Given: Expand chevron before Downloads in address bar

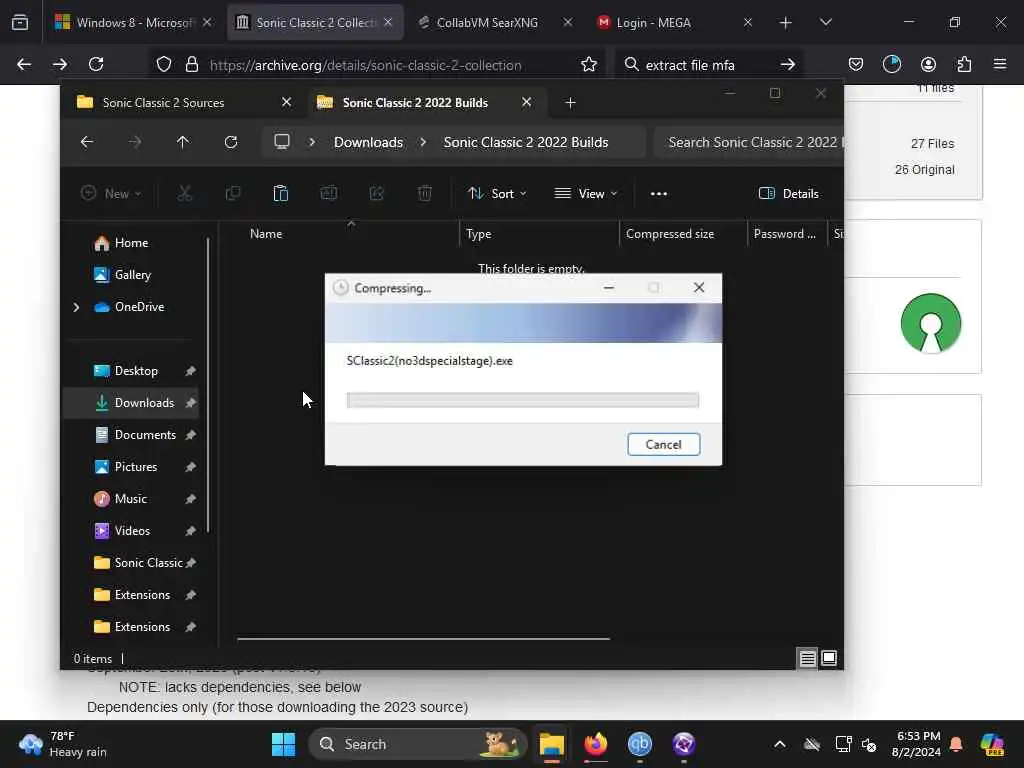Looking at the screenshot, I should click(312, 142).
